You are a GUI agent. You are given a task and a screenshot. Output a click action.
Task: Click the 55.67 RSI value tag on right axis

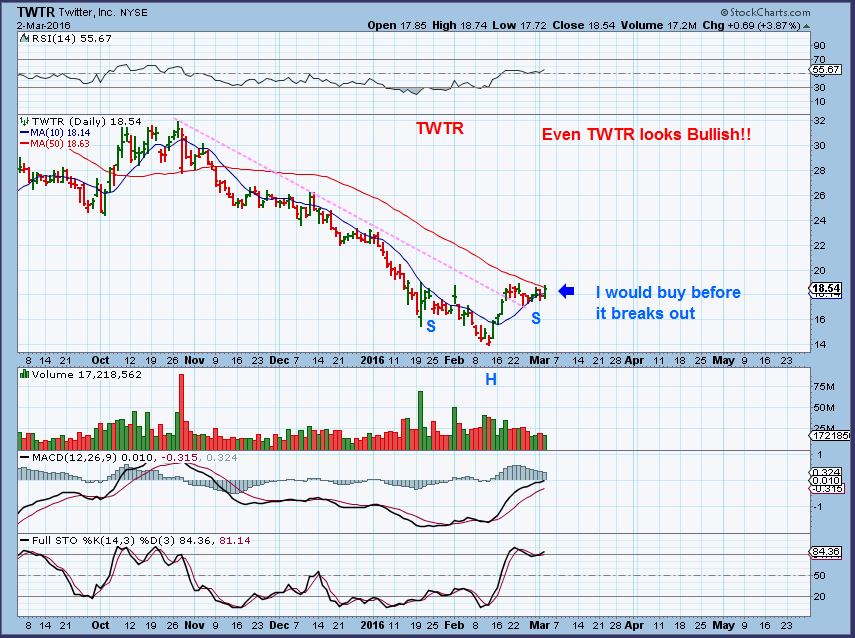coord(825,70)
